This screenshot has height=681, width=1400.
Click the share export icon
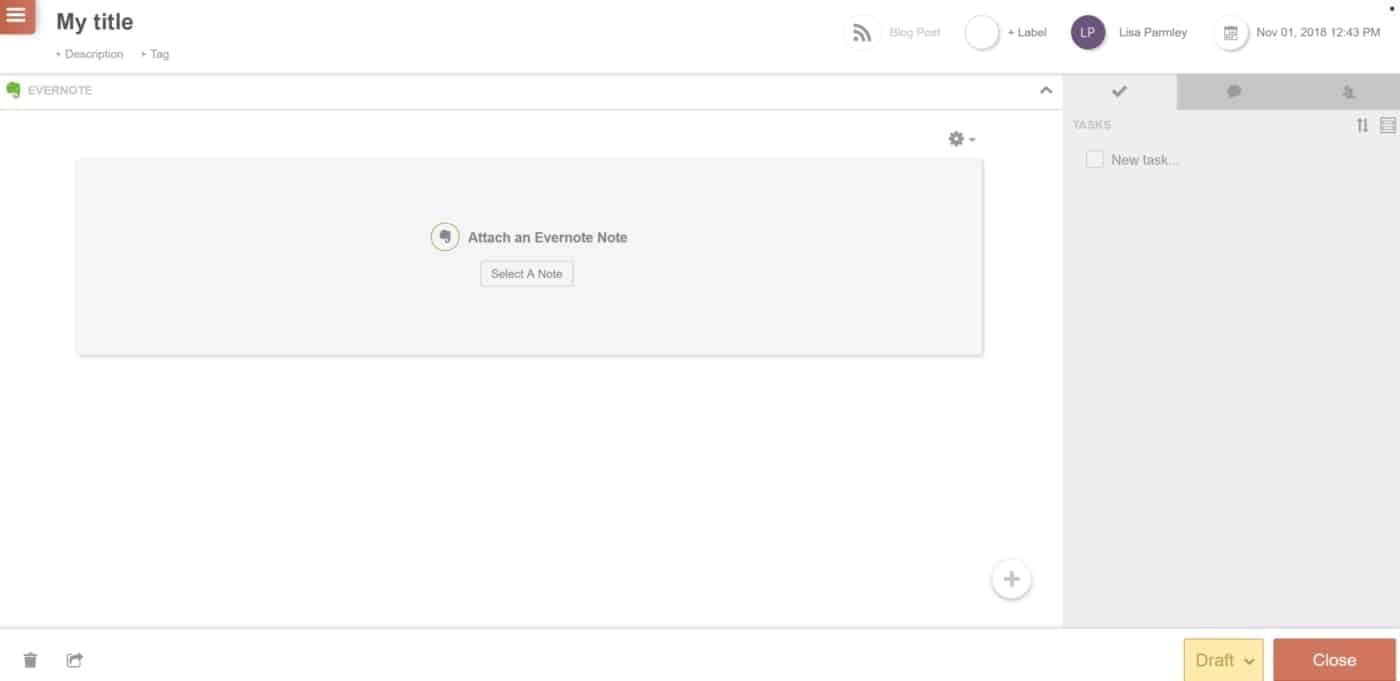click(75, 660)
